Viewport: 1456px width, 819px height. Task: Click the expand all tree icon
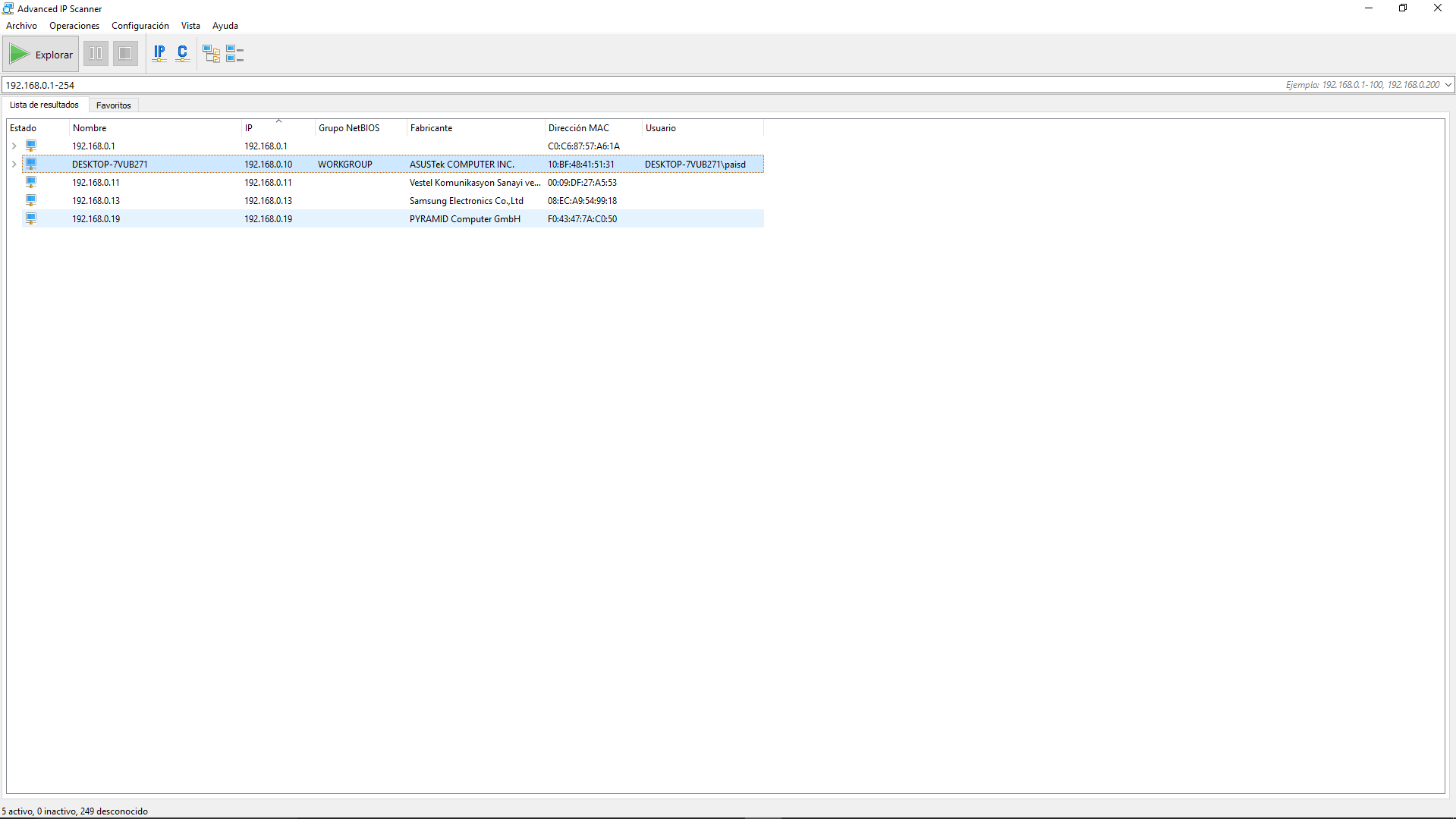point(211,54)
